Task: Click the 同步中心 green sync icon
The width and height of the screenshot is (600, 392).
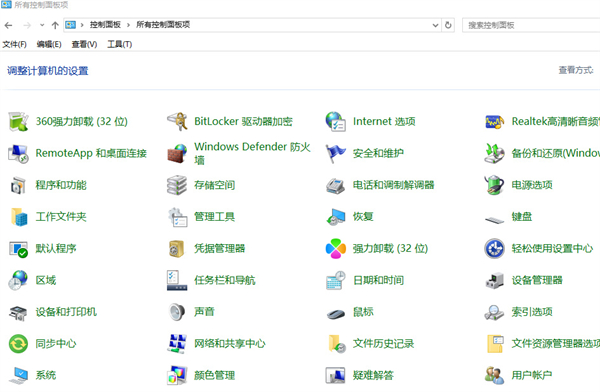Action: pos(18,344)
